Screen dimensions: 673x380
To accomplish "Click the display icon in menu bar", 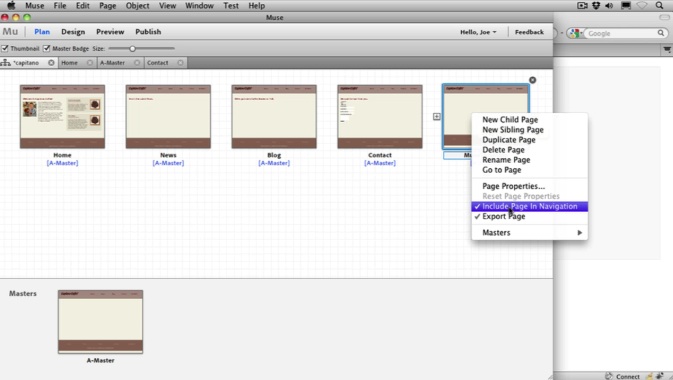I will point(626,6).
